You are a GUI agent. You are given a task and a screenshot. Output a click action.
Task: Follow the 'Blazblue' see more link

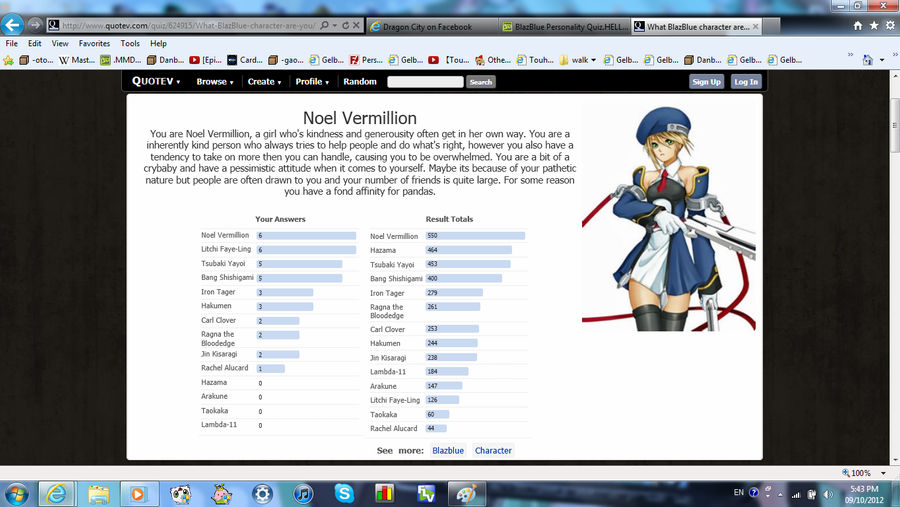coord(448,451)
